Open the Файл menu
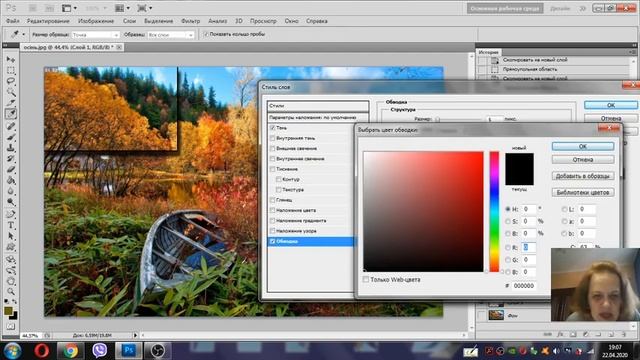Viewport: 640px width, 360px height. tap(13, 21)
